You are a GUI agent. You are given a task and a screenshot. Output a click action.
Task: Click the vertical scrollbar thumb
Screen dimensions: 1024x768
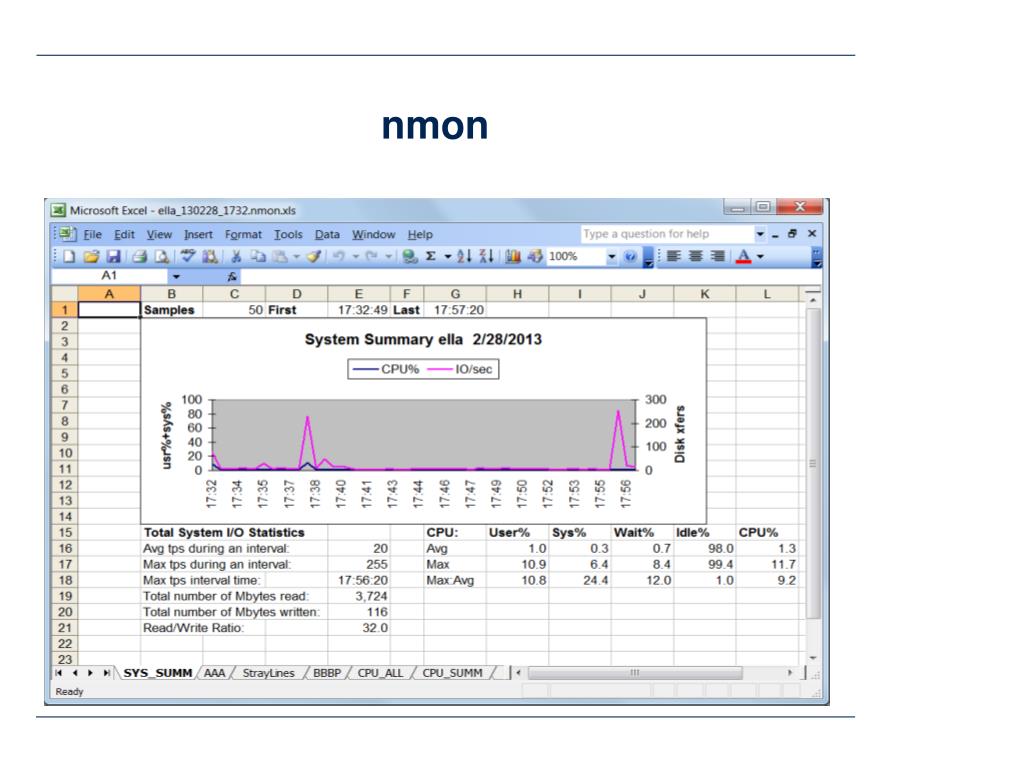[x=812, y=463]
